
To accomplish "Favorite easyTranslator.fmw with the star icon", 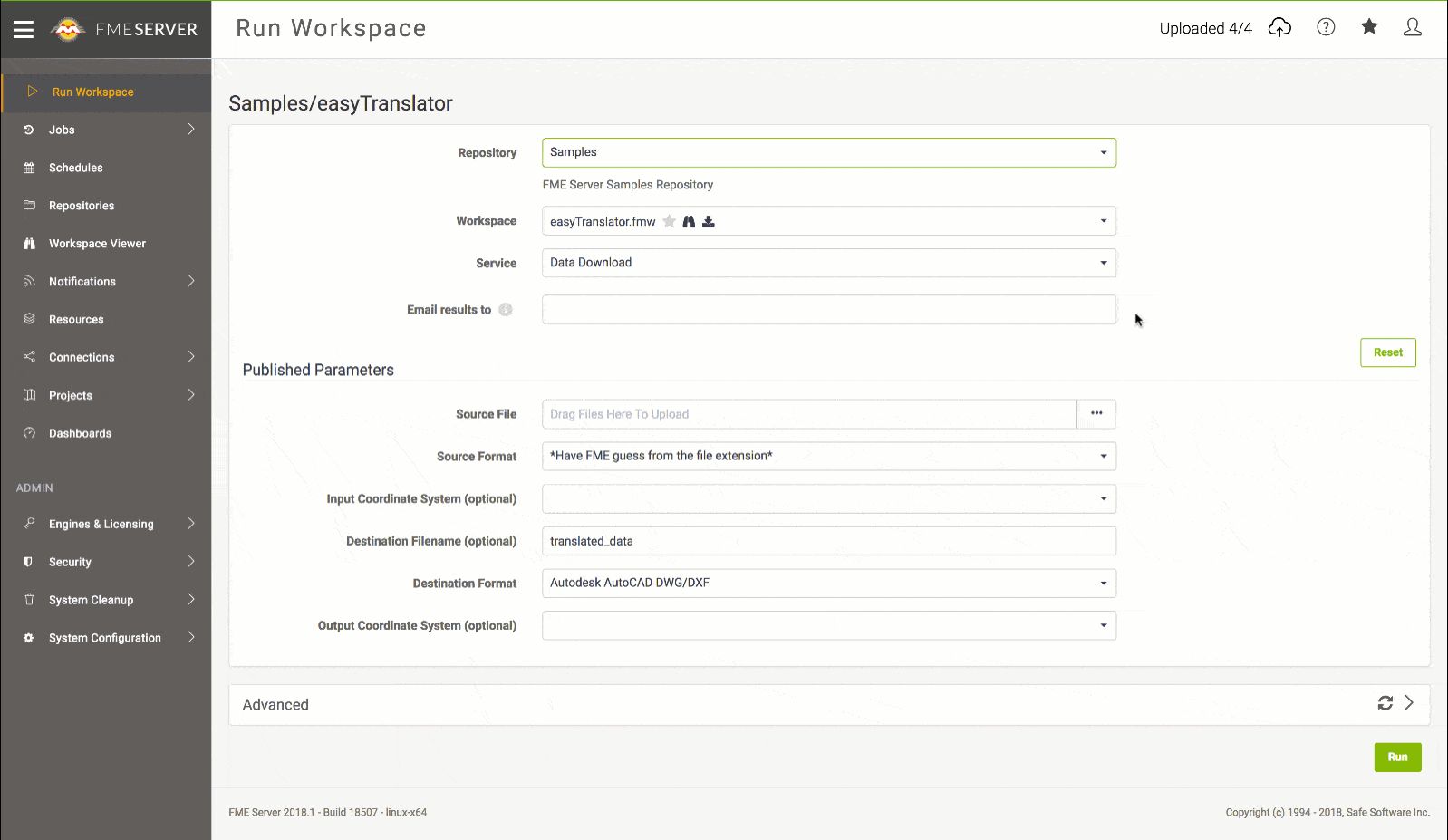I will [669, 221].
